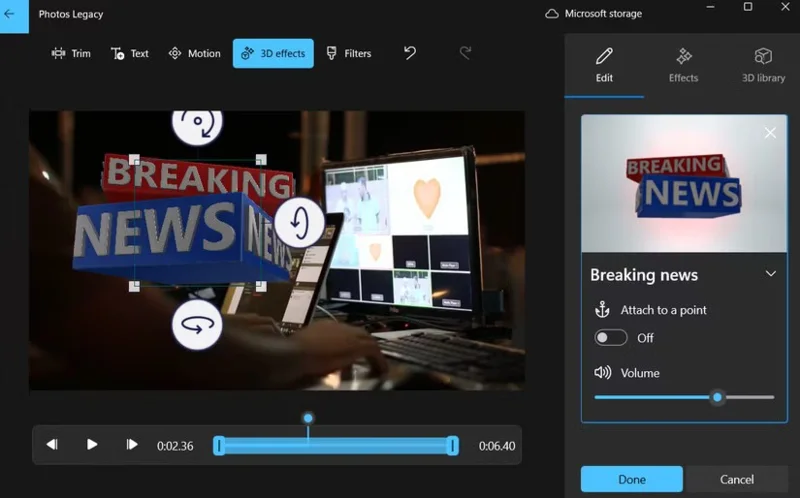
Task: Open the 3D library tab
Action: [763, 65]
